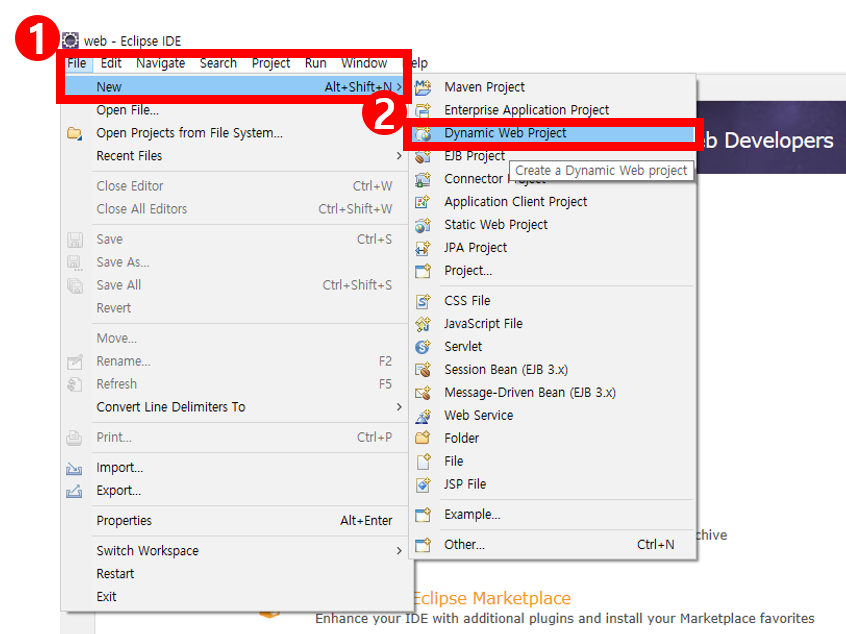The image size is (846, 634).
Task: Click the JSP File icon
Action: (x=423, y=485)
